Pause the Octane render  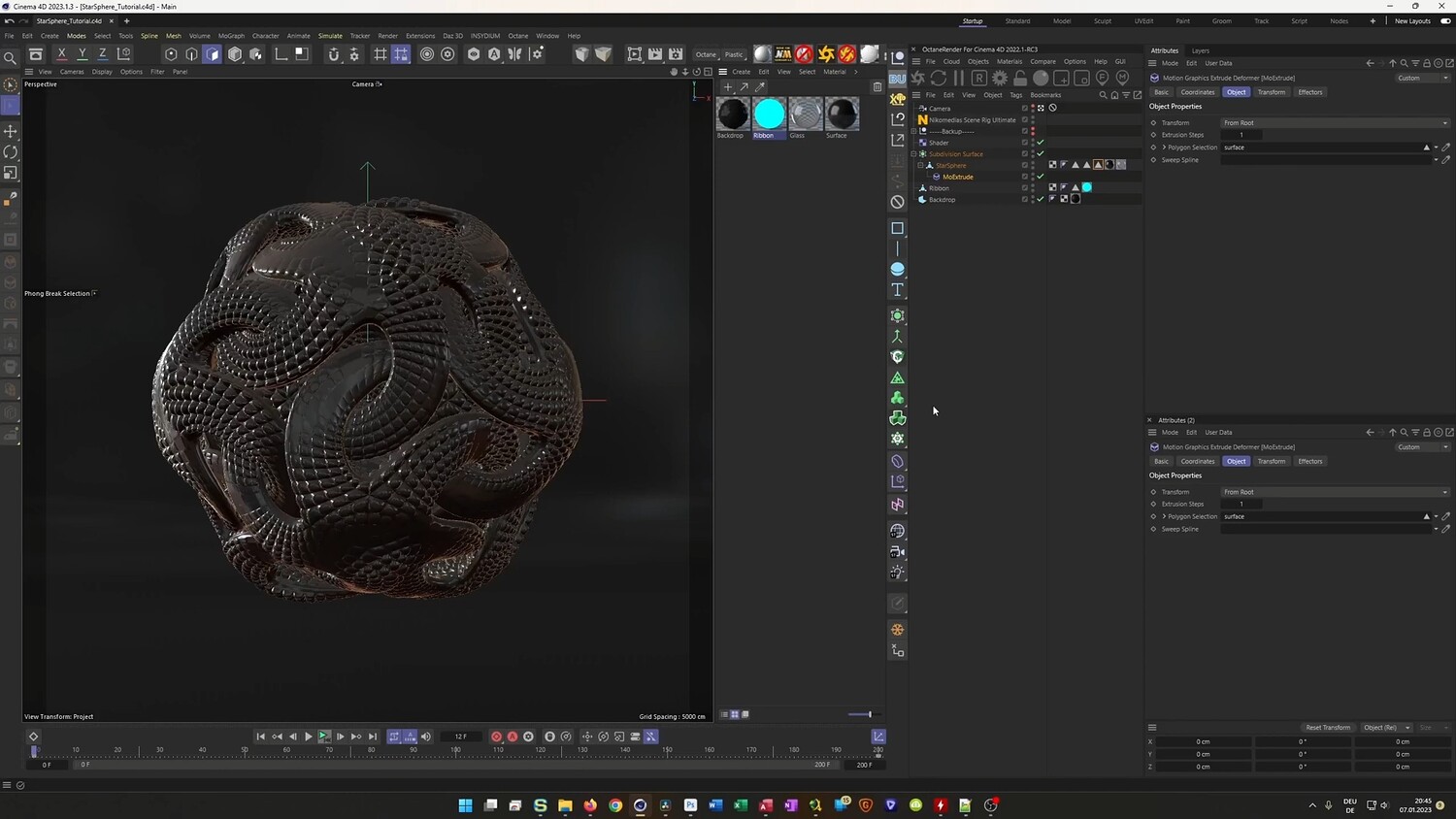958,78
